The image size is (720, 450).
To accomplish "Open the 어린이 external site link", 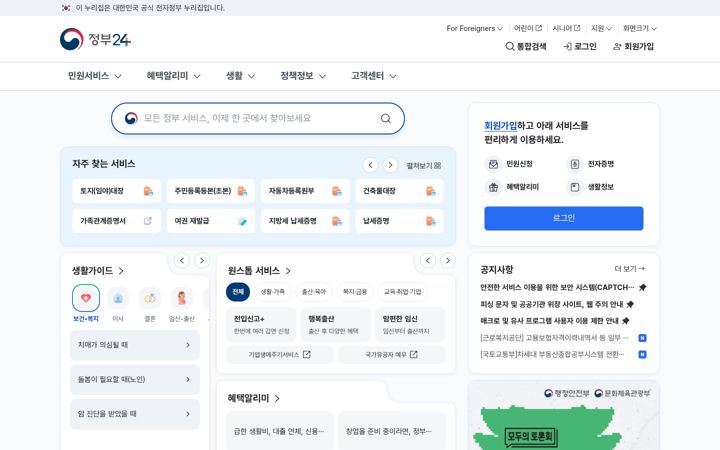I will pyautogui.click(x=528, y=28).
